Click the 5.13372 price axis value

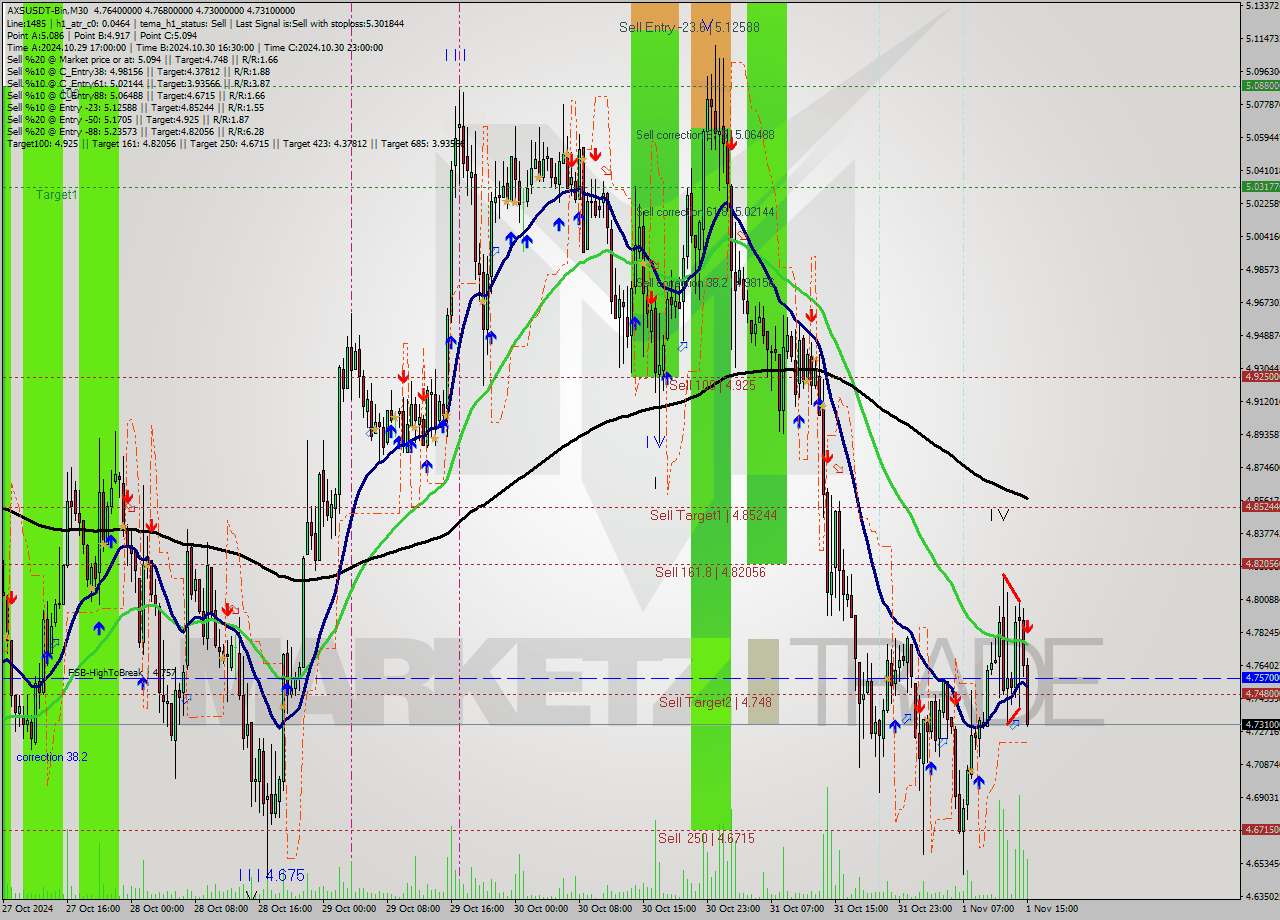point(1262,6)
